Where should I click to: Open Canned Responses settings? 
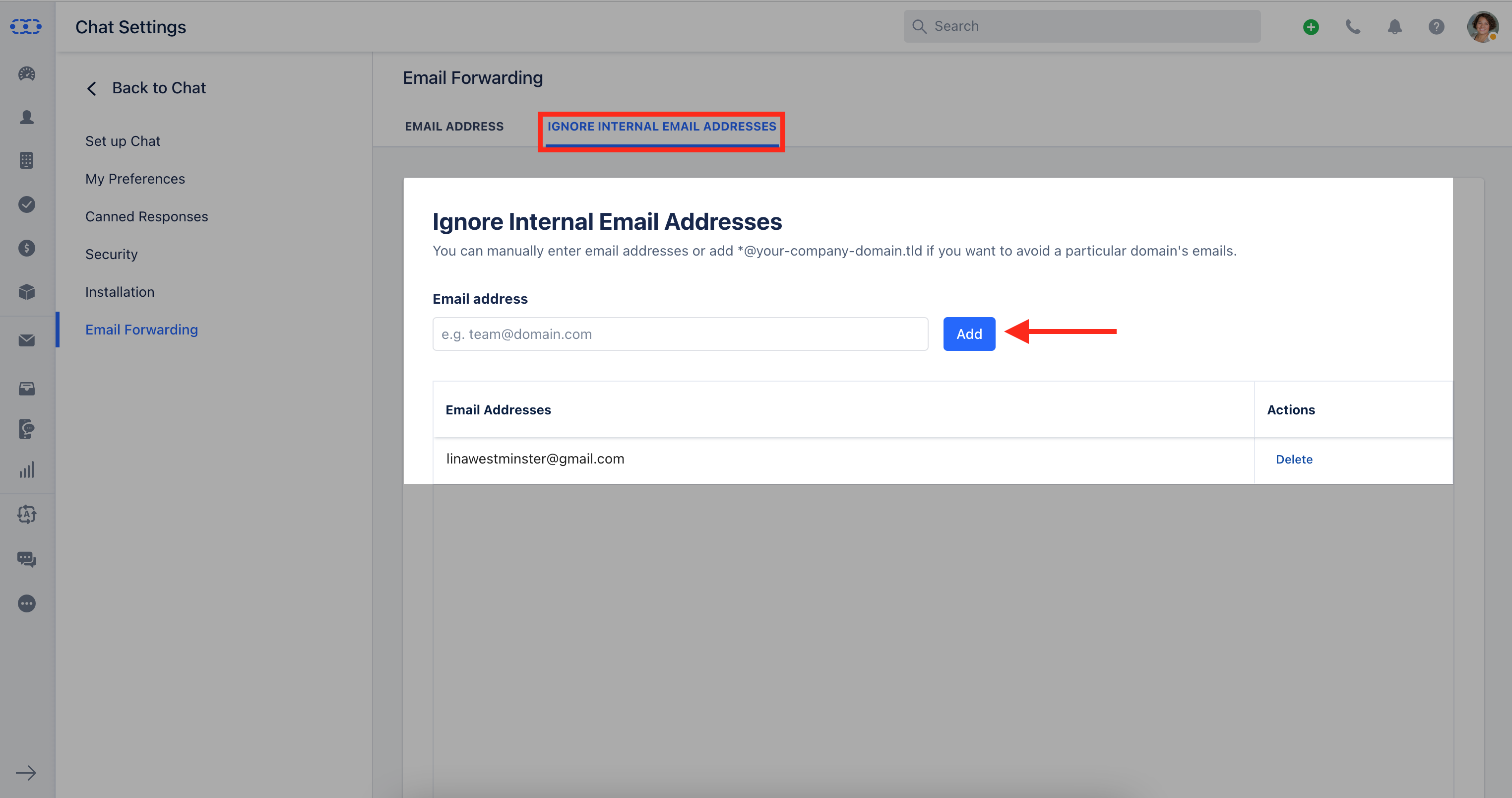click(x=147, y=217)
